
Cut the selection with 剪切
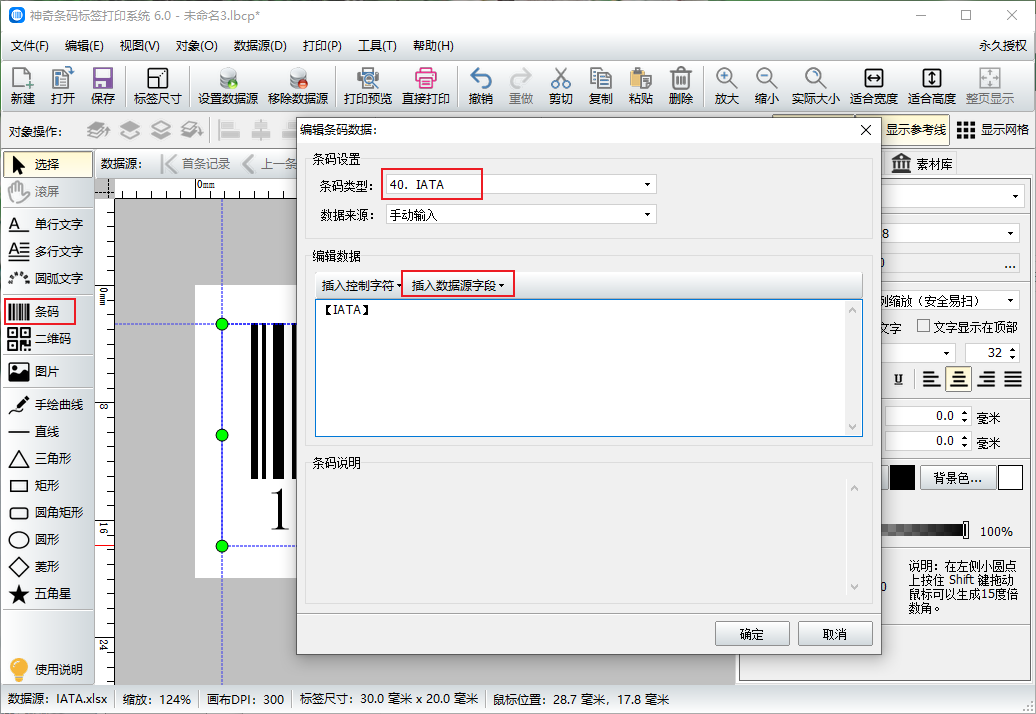[560, 86]
